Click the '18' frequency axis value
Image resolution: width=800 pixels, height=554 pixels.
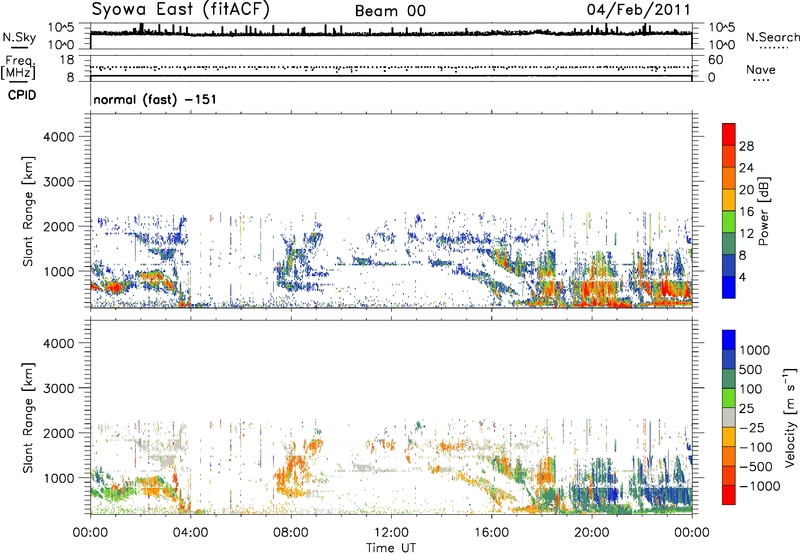(x=67, y=60)
